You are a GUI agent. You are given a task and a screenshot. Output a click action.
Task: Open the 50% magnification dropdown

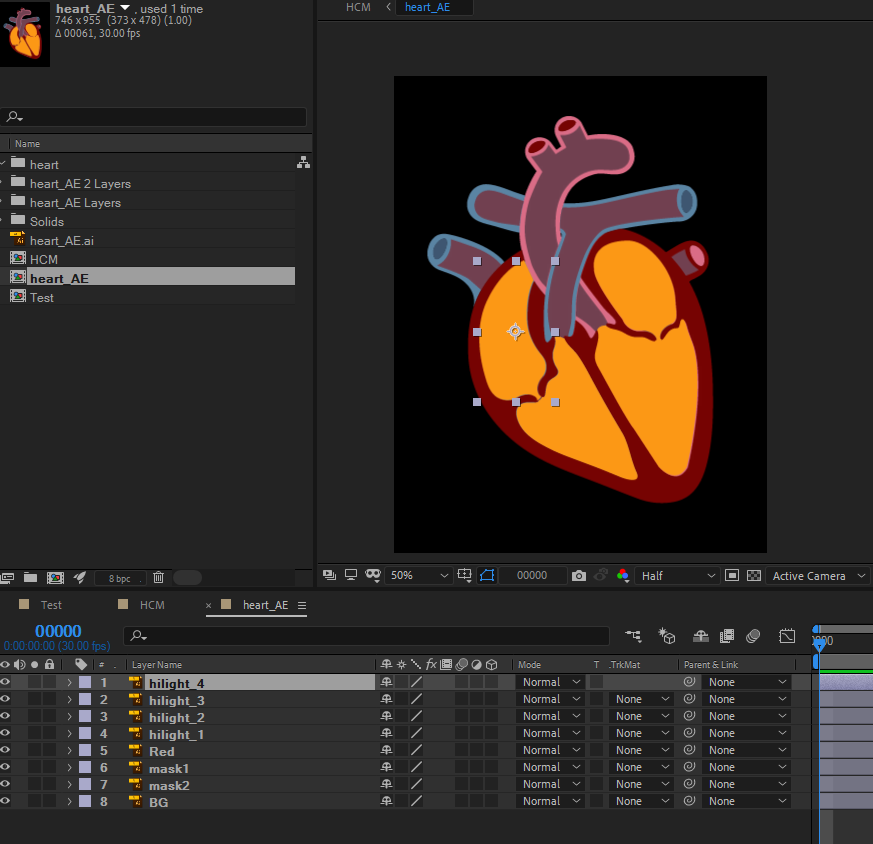point(419,576)
